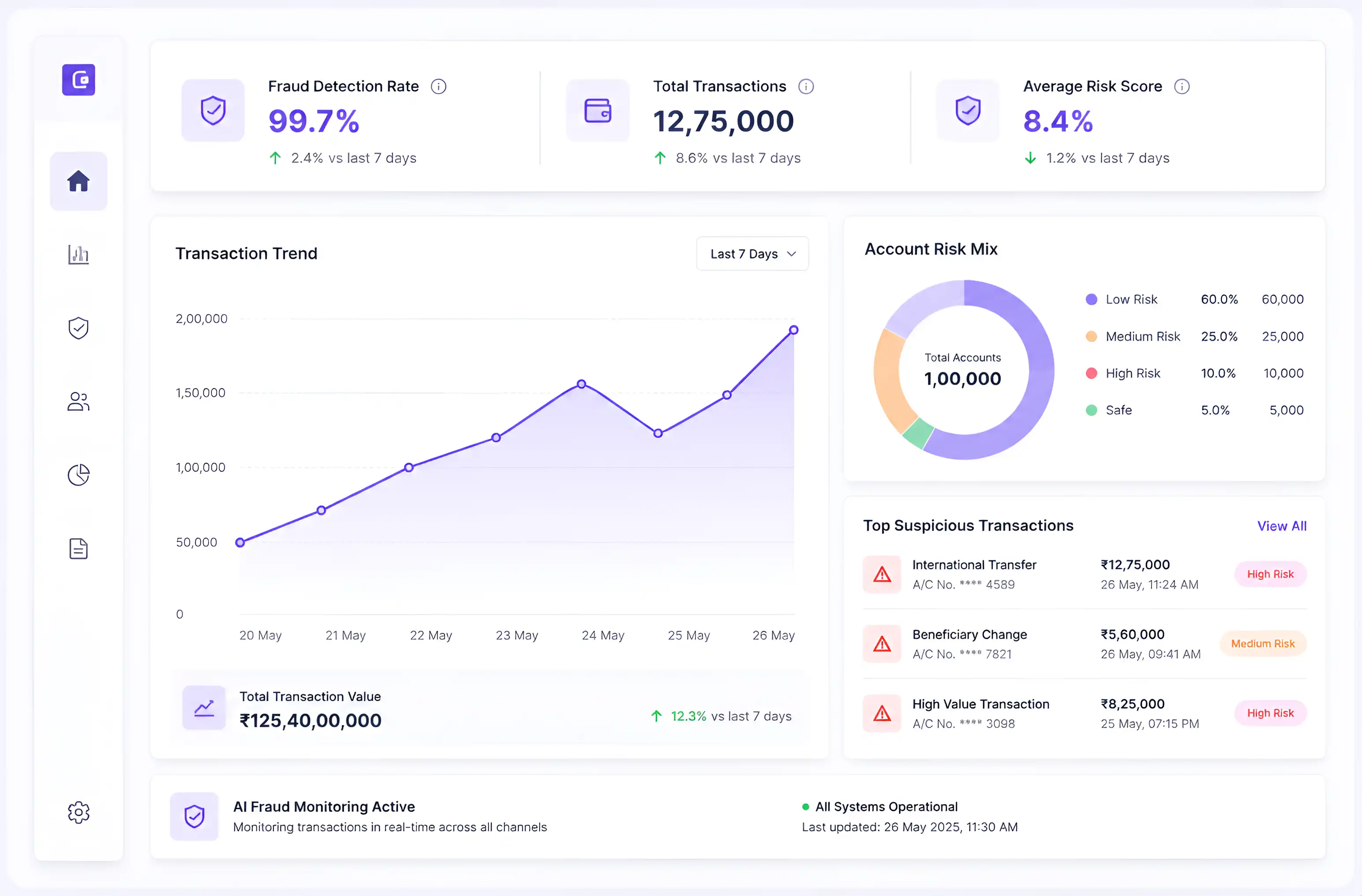The width and height of the screenshot is (1362, 896).
Task: Click account number ending 4589
Action: click(x=963, y=585)
